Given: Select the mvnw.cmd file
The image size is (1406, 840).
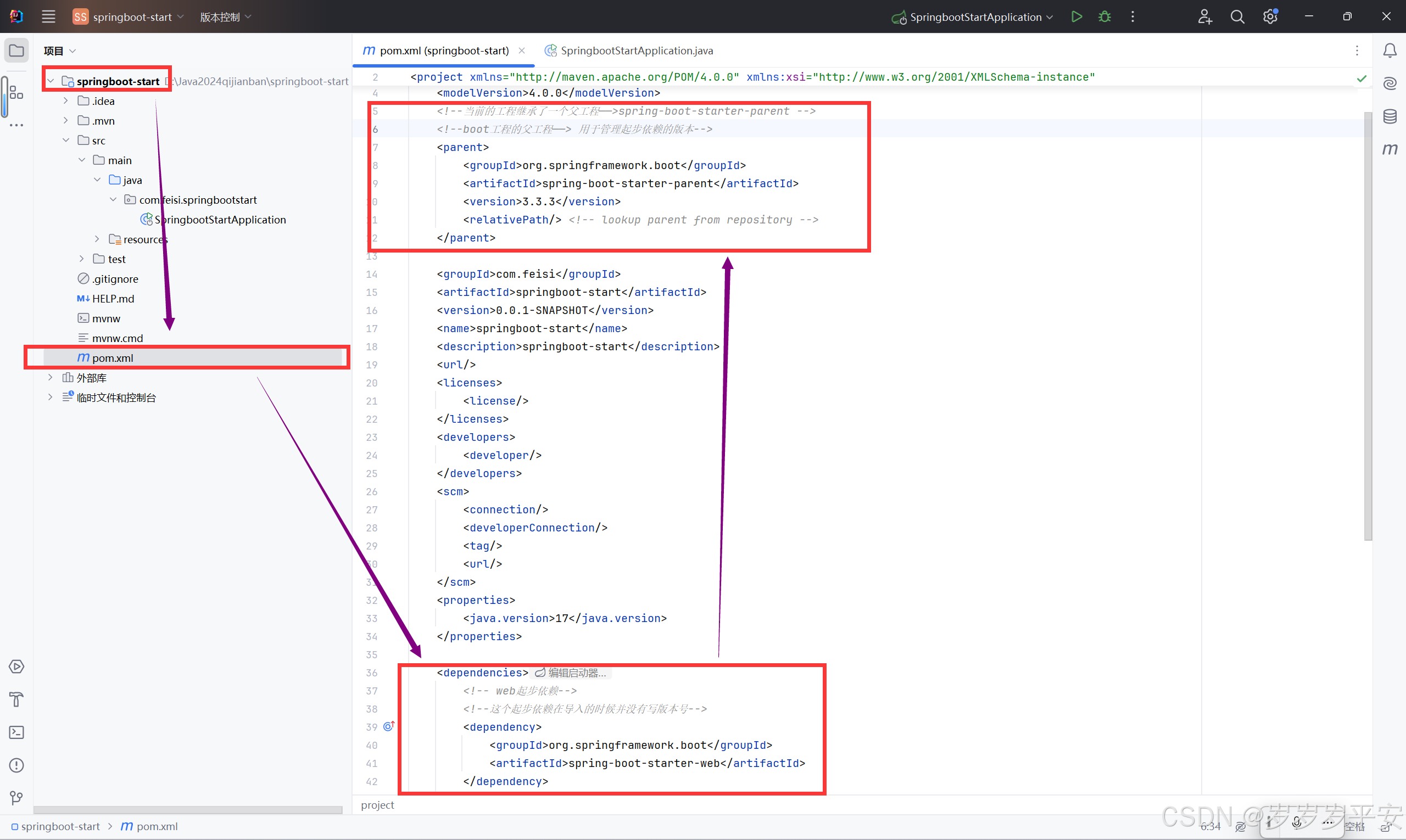Looking at the screenshot, I should [x=110, y=339].
